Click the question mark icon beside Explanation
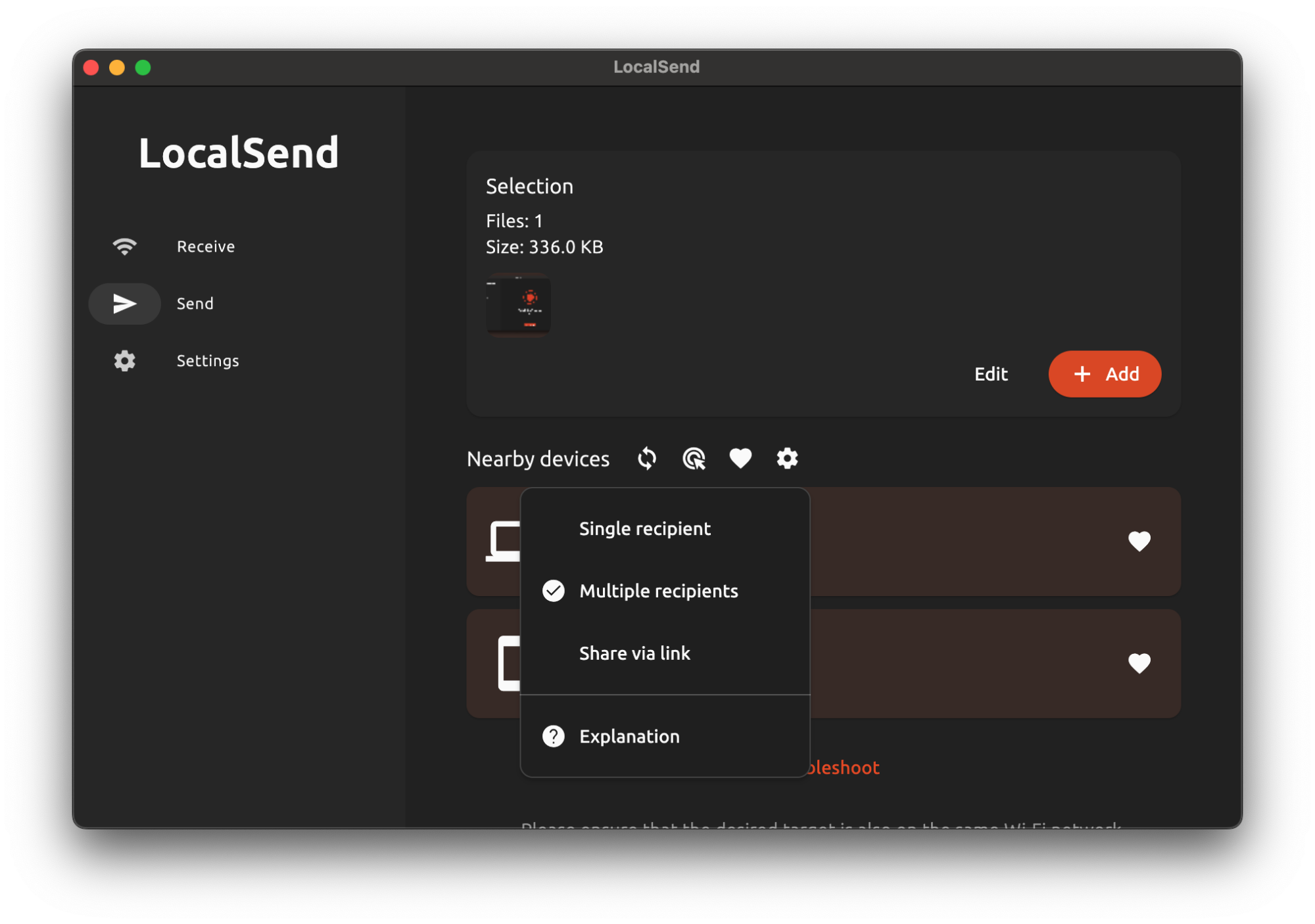This screenshot has width=1315, height=924. [554, 737]
